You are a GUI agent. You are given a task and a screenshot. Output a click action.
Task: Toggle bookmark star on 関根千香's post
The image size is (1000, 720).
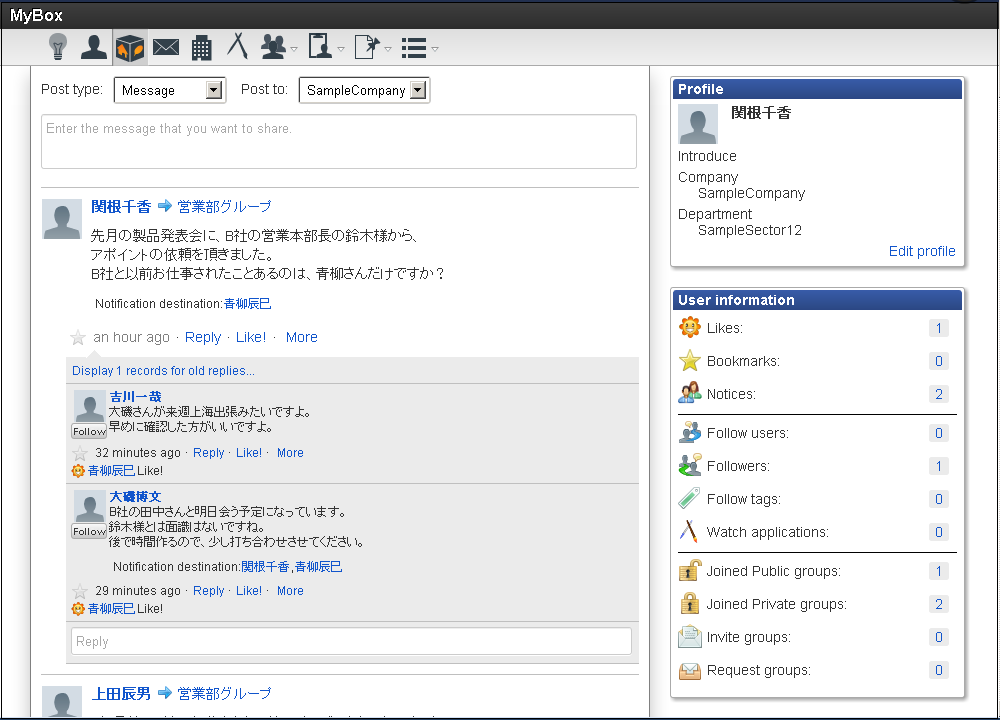pyautogui.click(x=78, y=338)
